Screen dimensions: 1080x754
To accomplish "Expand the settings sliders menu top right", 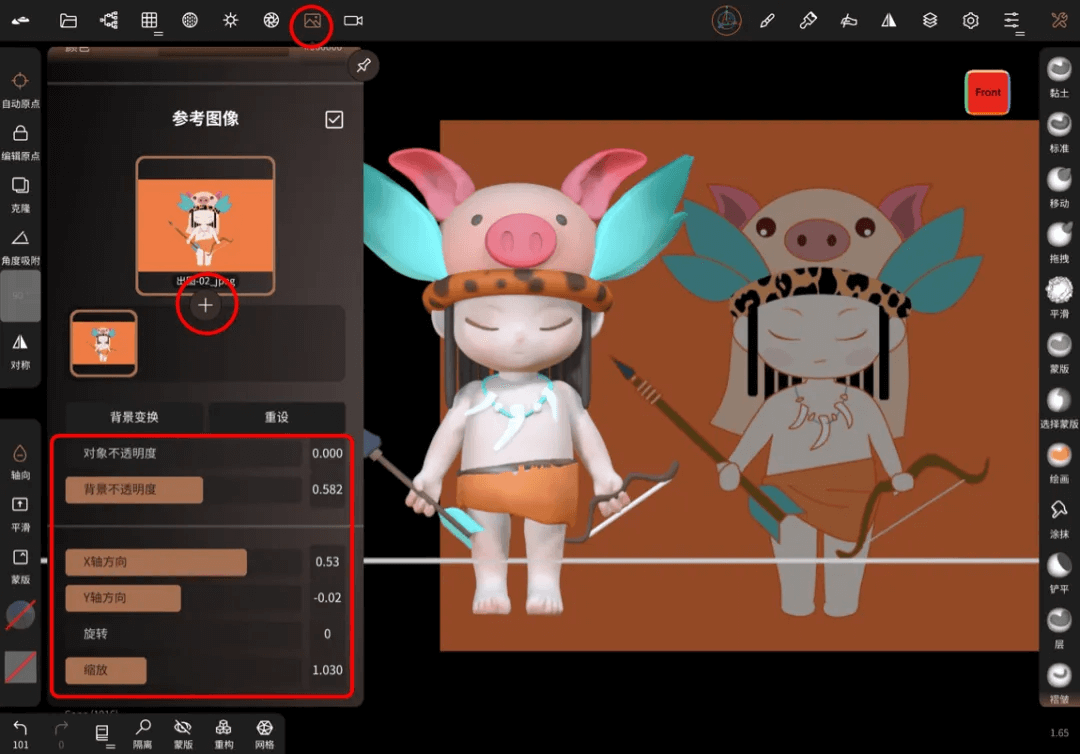I will pos(1012,21).
